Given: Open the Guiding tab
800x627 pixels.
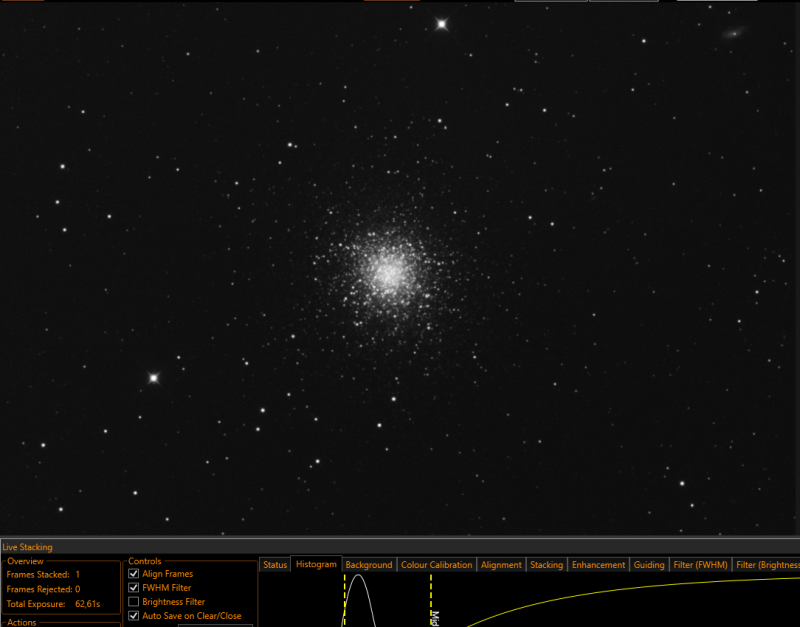Looking at the screenshot, I should pos(649,565).
